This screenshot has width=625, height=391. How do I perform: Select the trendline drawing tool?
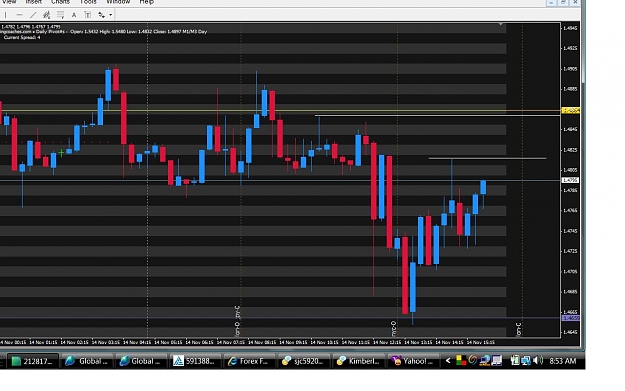33,15
